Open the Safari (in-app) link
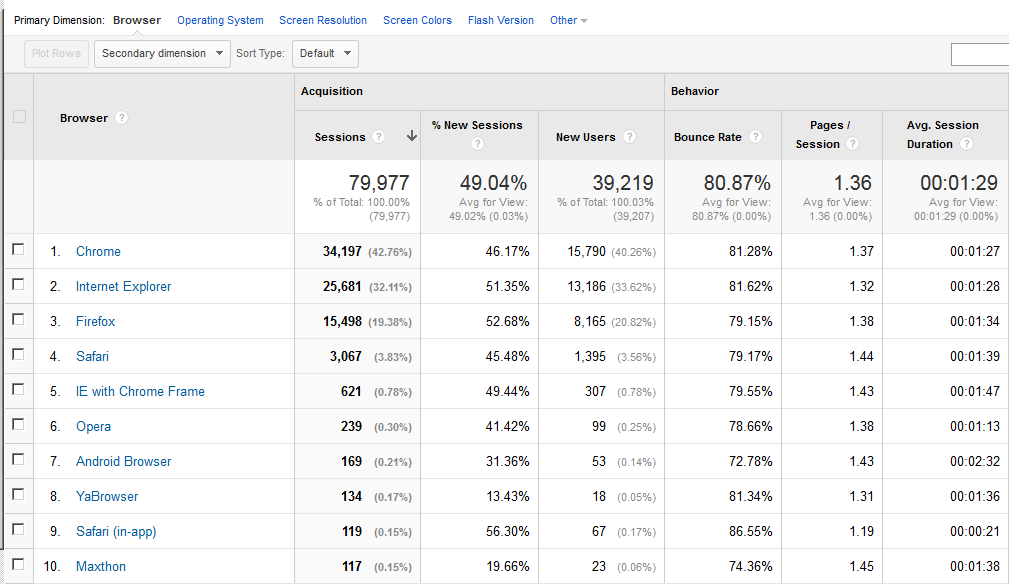 [x=116, y=531]
